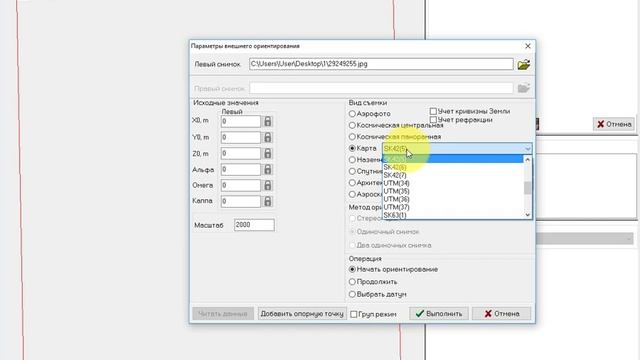Viewport: 640px width, 360px height.
Task: Pick UTM(36) from the dropdown list
Action: pyautogui.click(x=453, y=199)
